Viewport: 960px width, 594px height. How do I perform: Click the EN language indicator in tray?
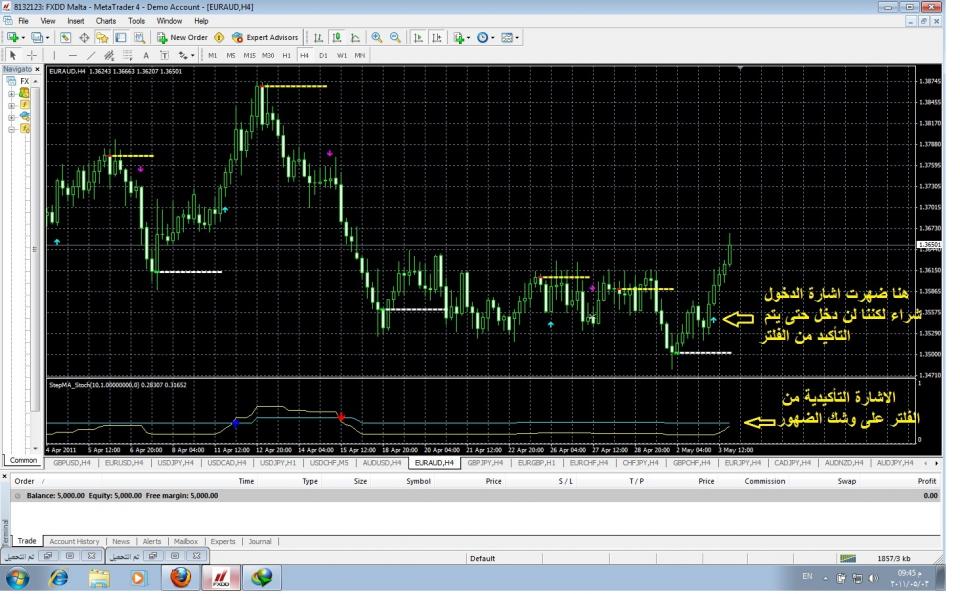pos(808,576)
